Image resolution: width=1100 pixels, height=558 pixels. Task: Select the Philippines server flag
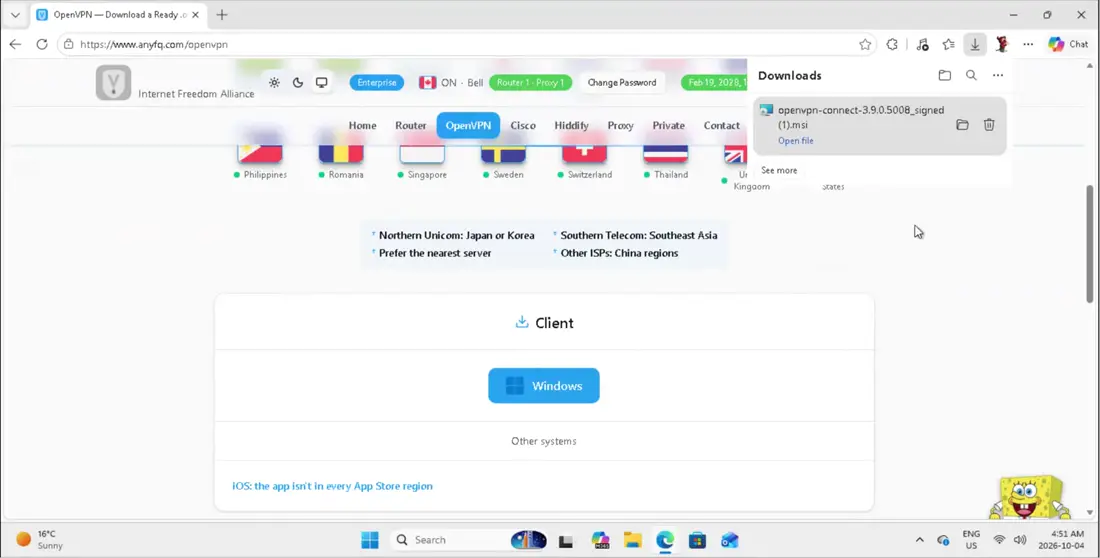coord(260,154)
